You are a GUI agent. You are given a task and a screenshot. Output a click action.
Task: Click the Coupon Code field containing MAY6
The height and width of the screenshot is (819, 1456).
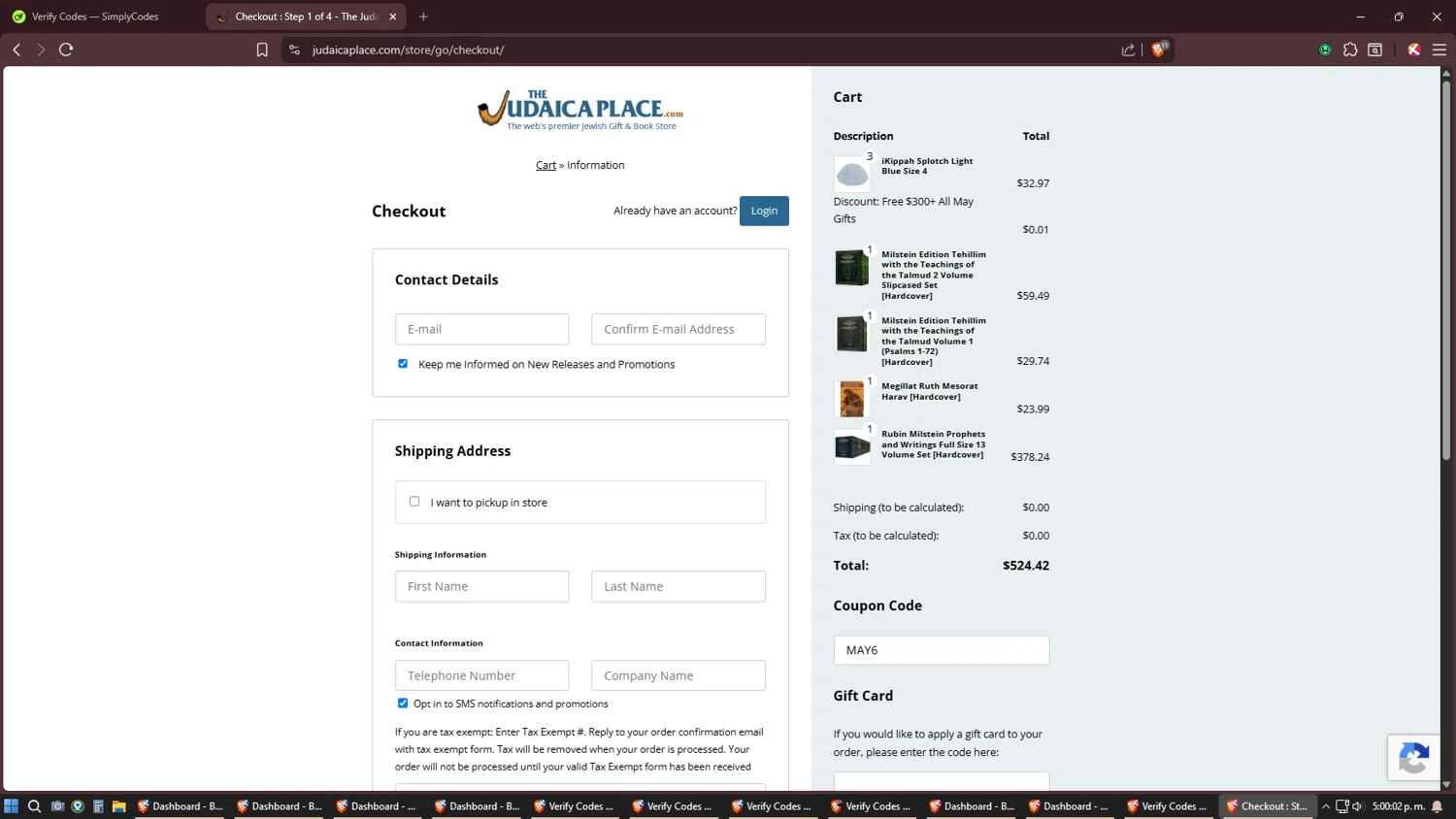(942, 650)
